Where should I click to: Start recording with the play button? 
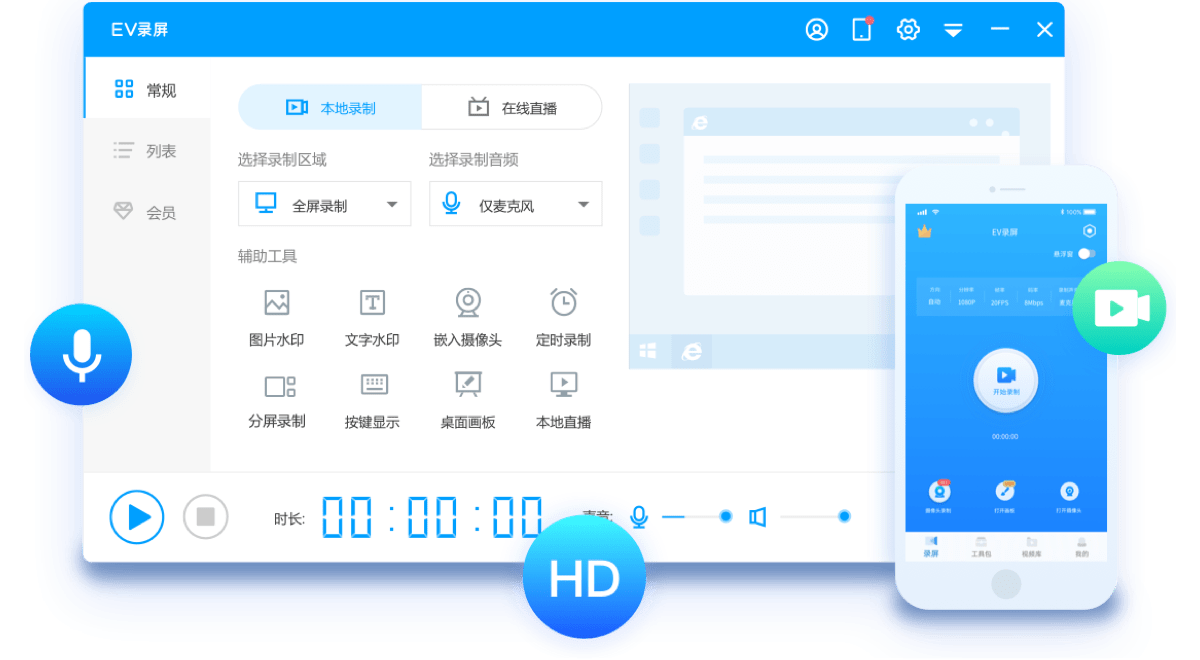(137, 517)
